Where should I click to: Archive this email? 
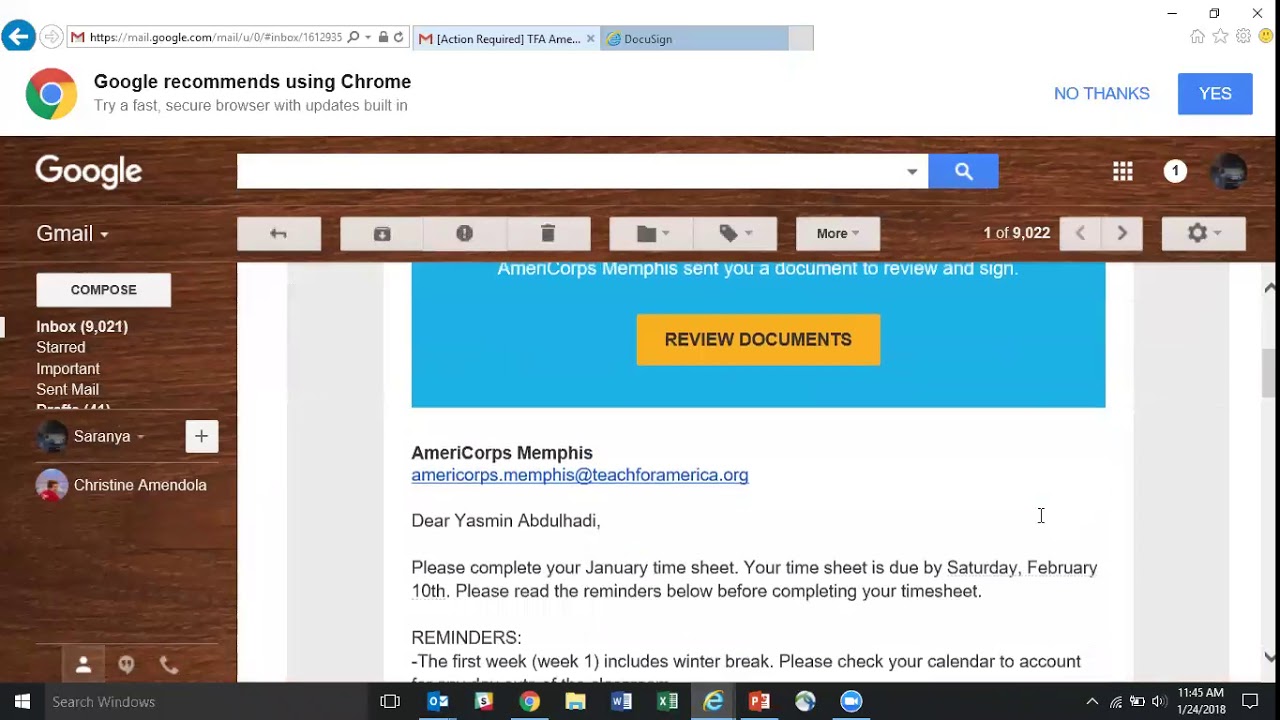click(x=382, y=233)
